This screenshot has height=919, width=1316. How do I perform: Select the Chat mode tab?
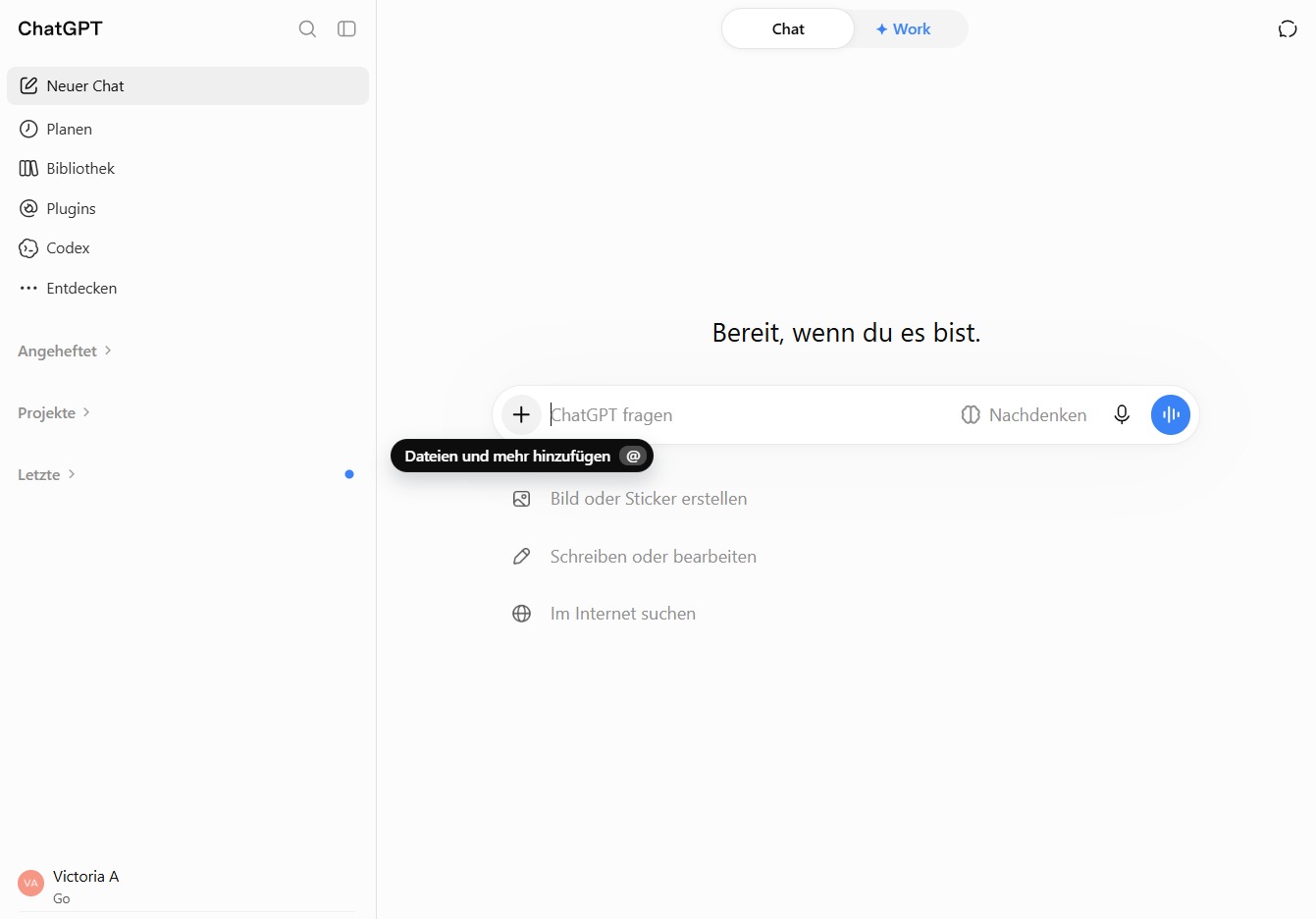[x=788, y=28]
